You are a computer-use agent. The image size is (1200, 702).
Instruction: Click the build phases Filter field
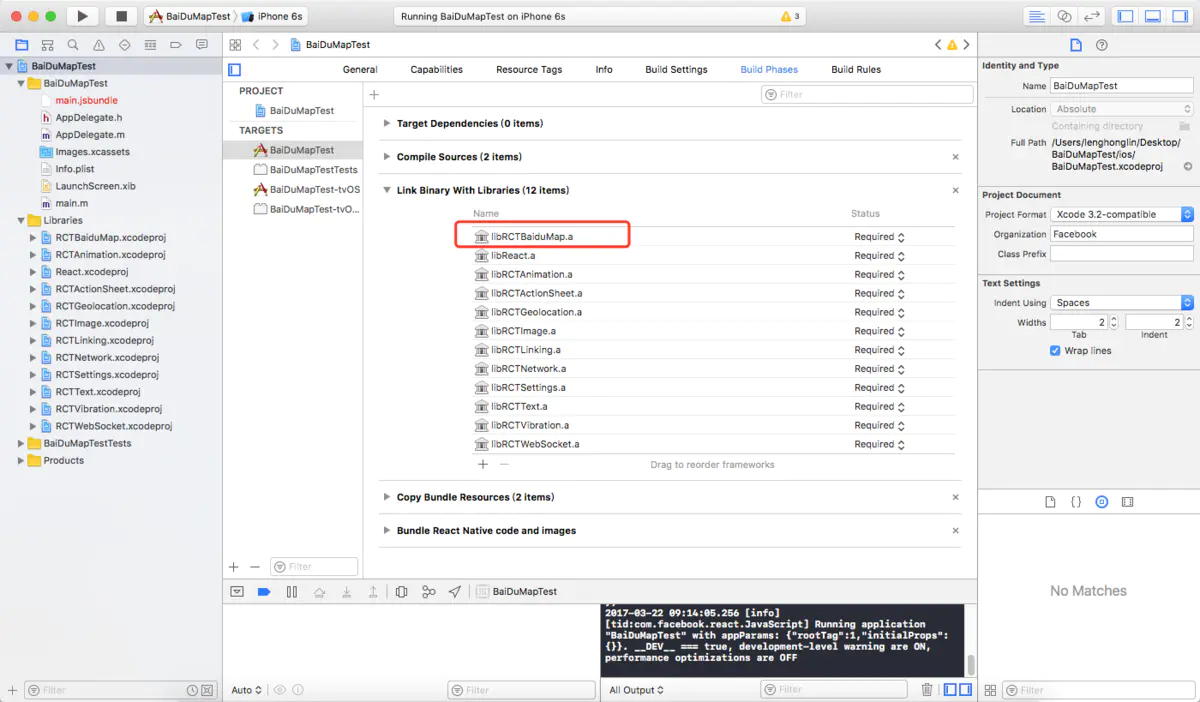(x=867, y=95)
